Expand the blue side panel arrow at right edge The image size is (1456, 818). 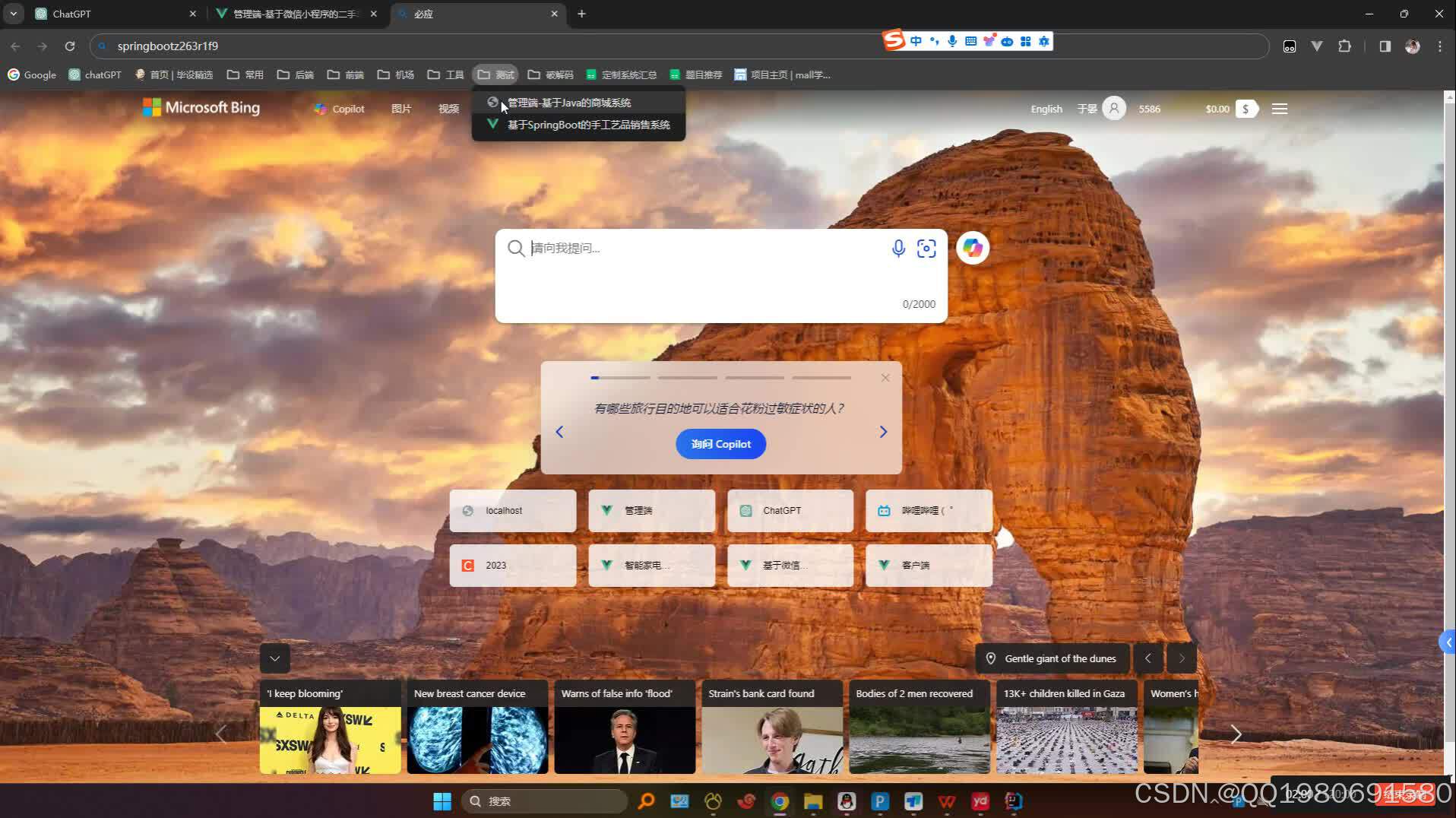(x=1448, y=642)
